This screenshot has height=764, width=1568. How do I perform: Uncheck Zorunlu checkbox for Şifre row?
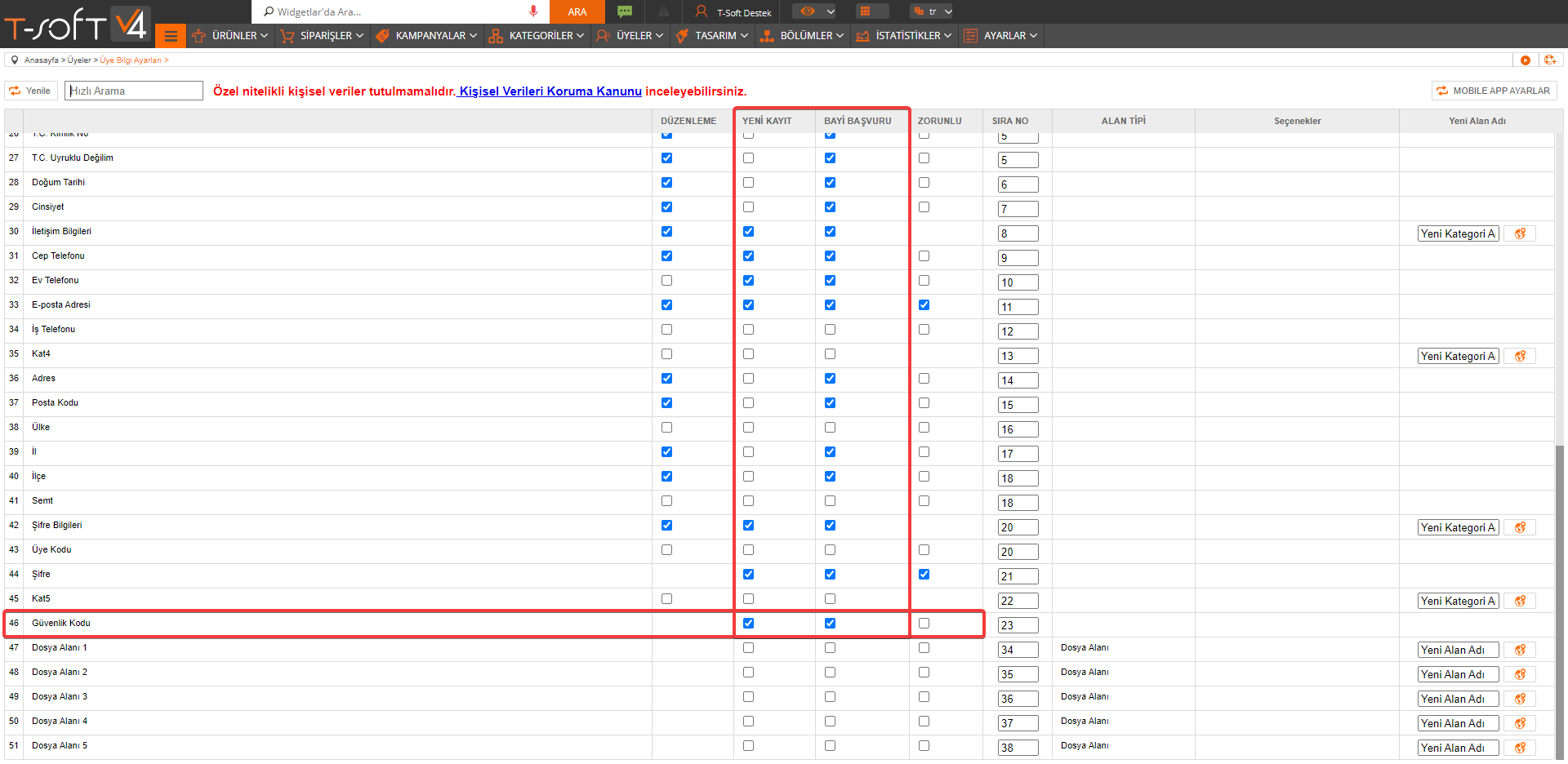(924, 575)
